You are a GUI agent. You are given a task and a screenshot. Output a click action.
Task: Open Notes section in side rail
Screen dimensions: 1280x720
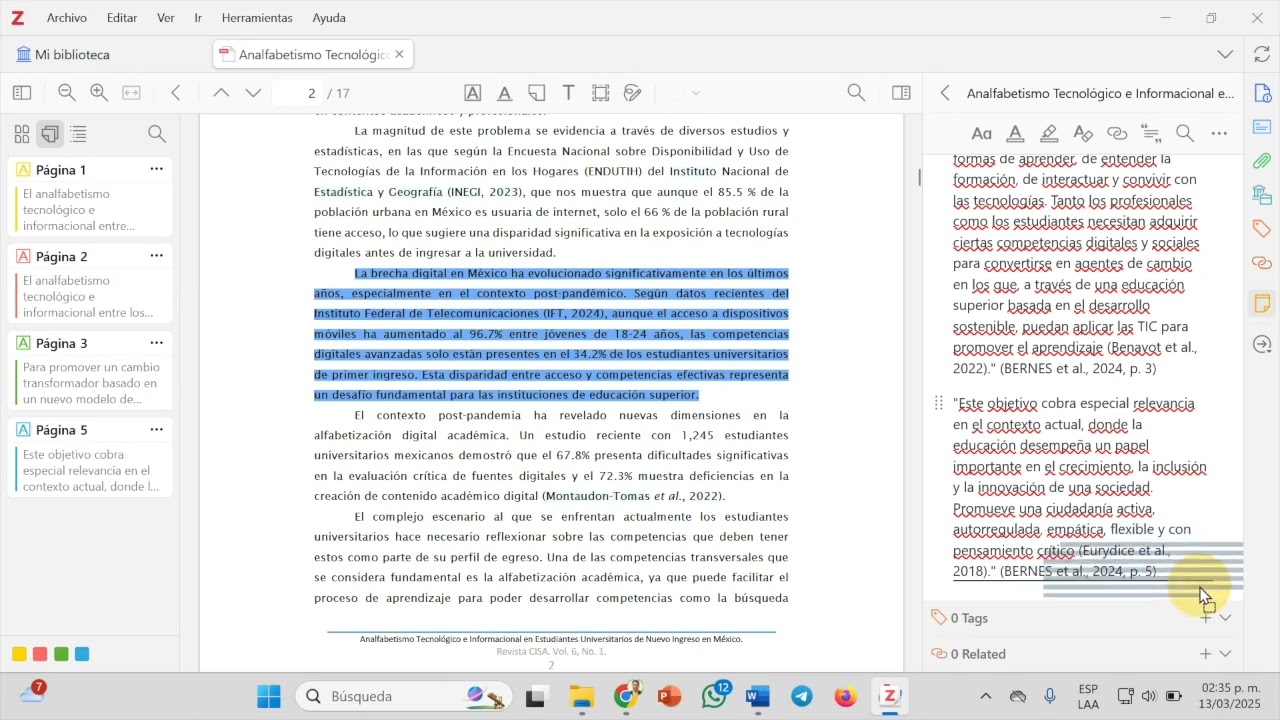[1262, 303]
